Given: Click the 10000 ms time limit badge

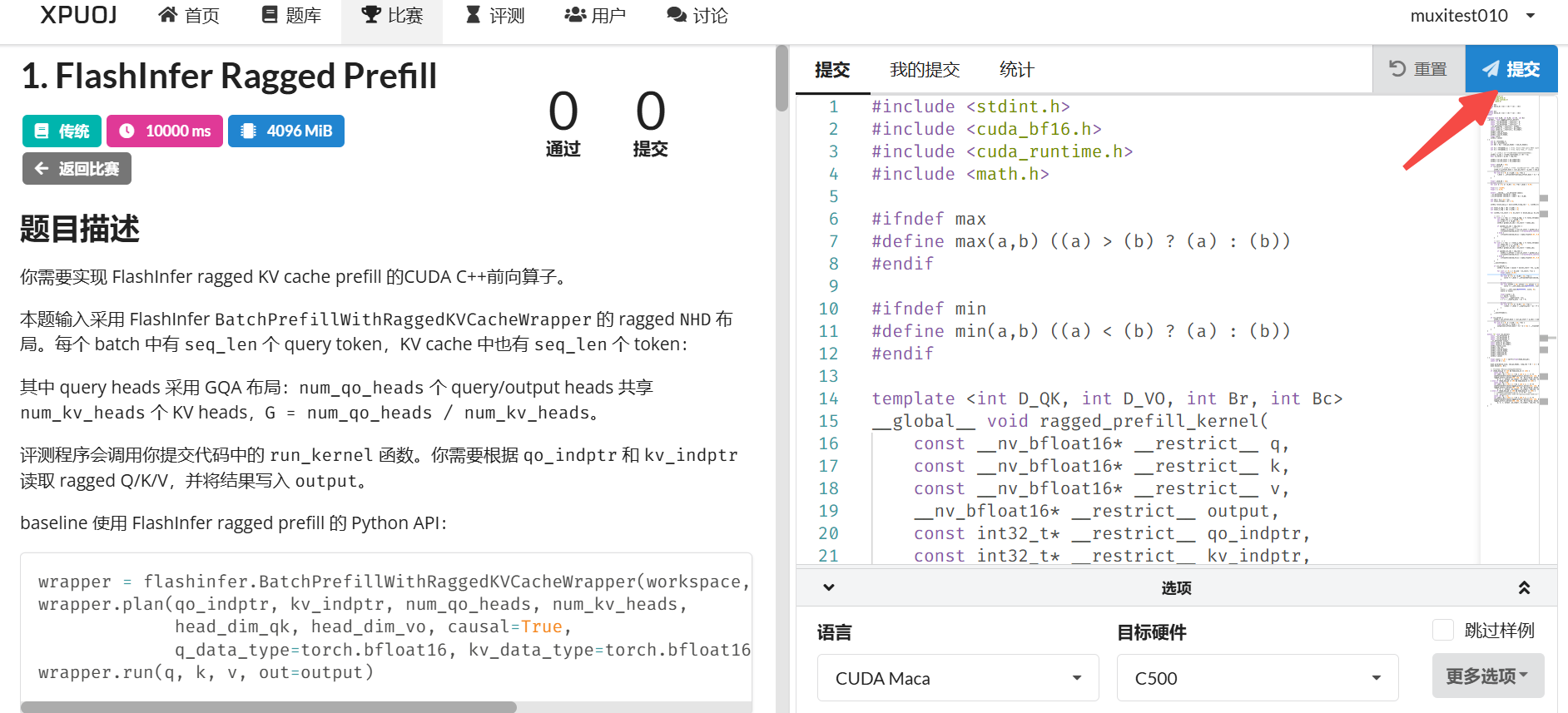Looking at the screenshot, I should point(165,131).
